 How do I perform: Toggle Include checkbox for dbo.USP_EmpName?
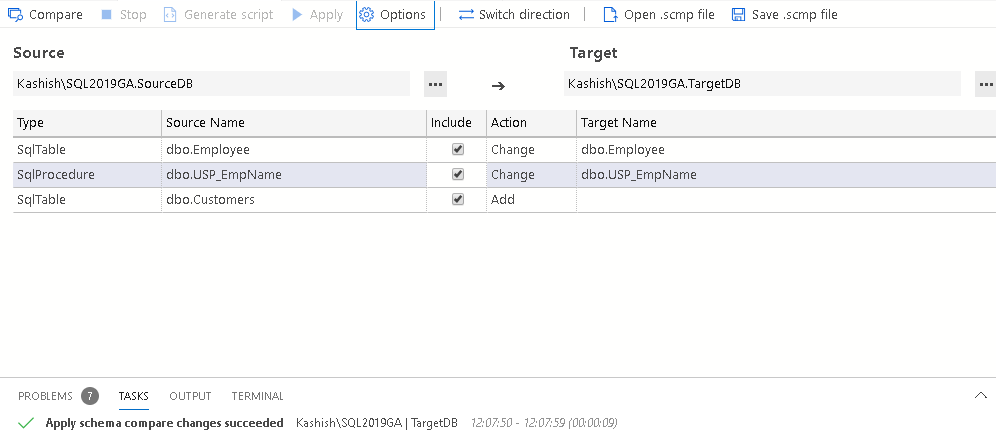pos(458,174)
